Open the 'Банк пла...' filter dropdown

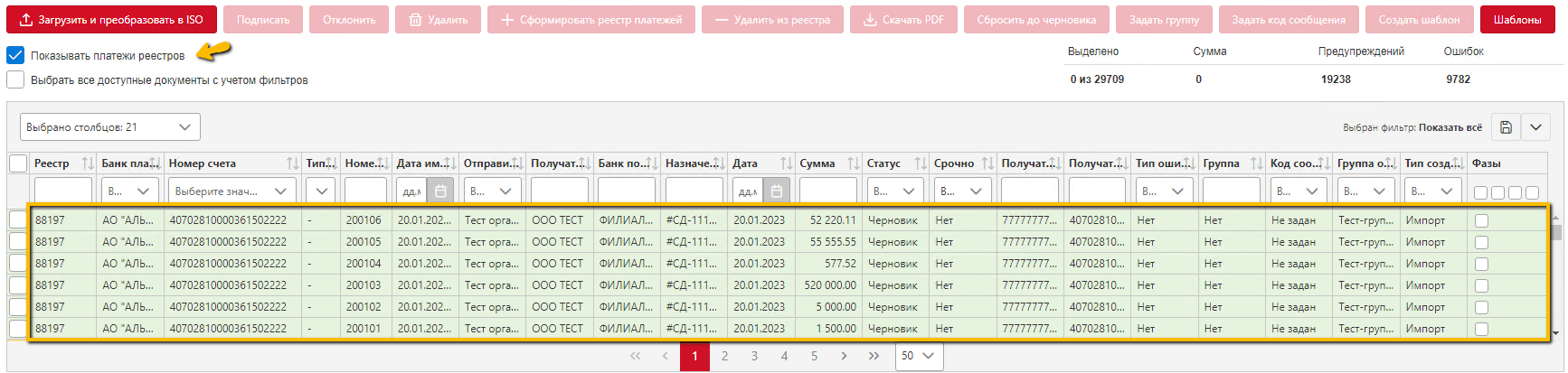[130, 191]
